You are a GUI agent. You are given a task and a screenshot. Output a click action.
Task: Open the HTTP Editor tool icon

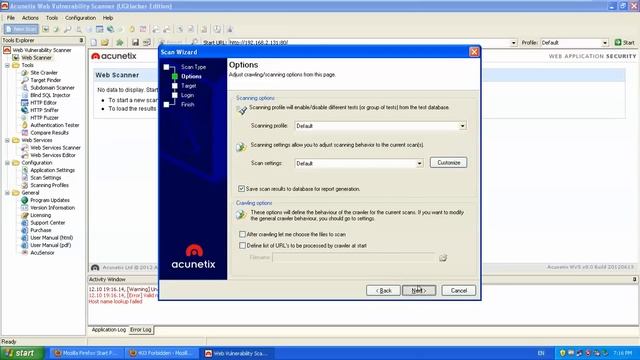coord(24,102)
